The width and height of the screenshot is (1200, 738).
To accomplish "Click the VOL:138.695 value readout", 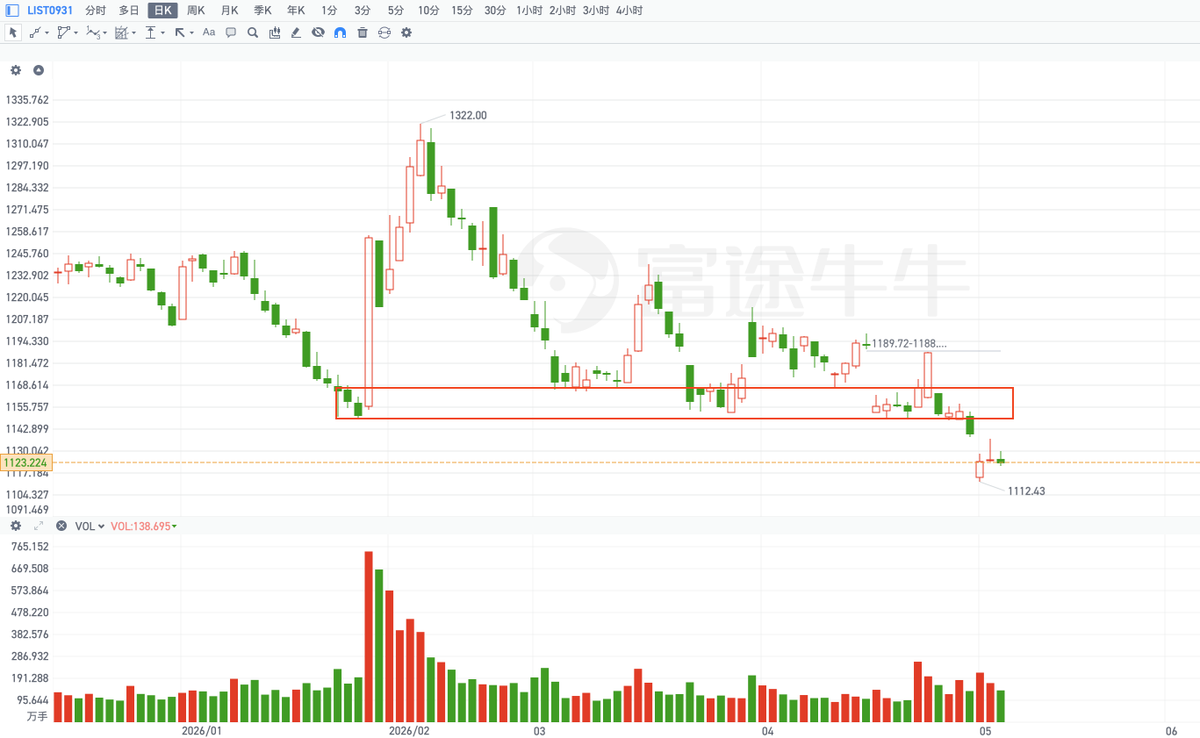I will (x=139, y=525).
